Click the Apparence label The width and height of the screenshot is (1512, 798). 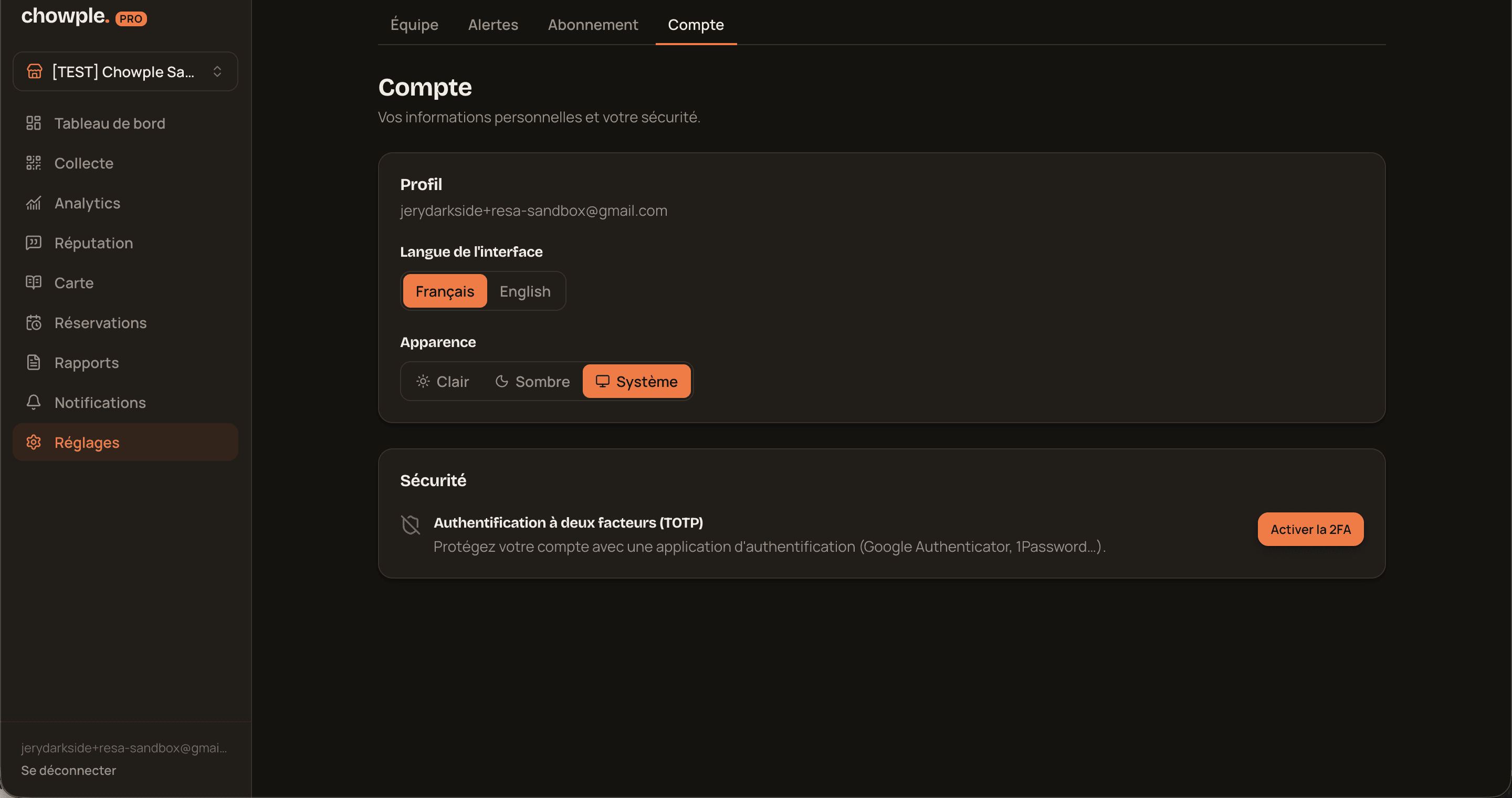438,342
